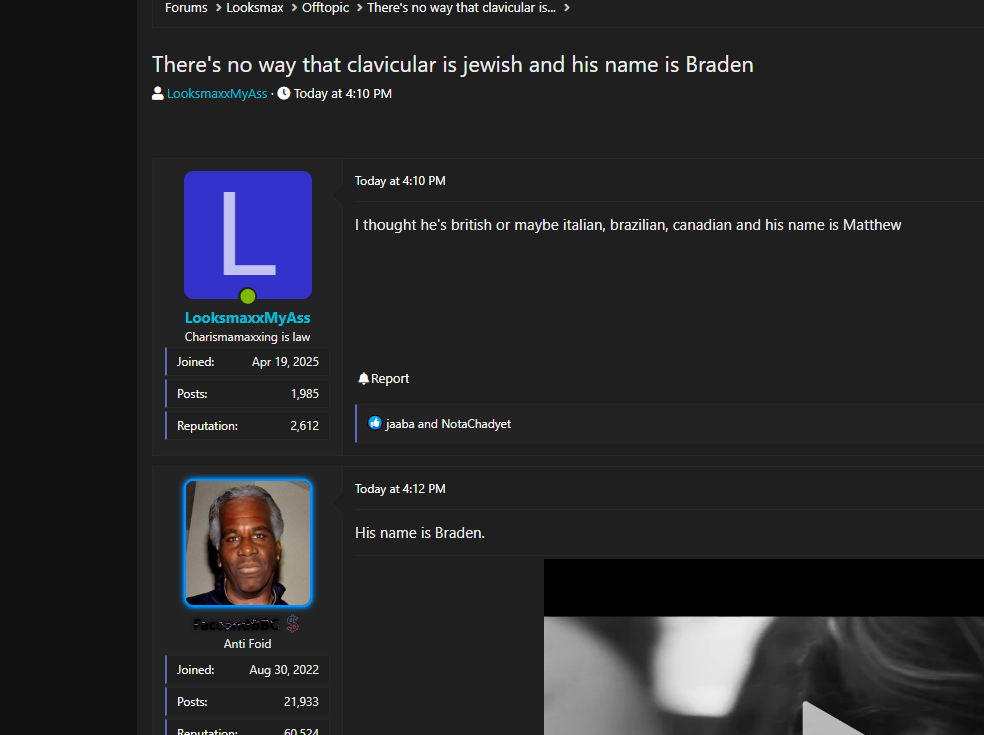Click the author person icon under title
Viewport: 984px width, 735px height.
point(158,94)
